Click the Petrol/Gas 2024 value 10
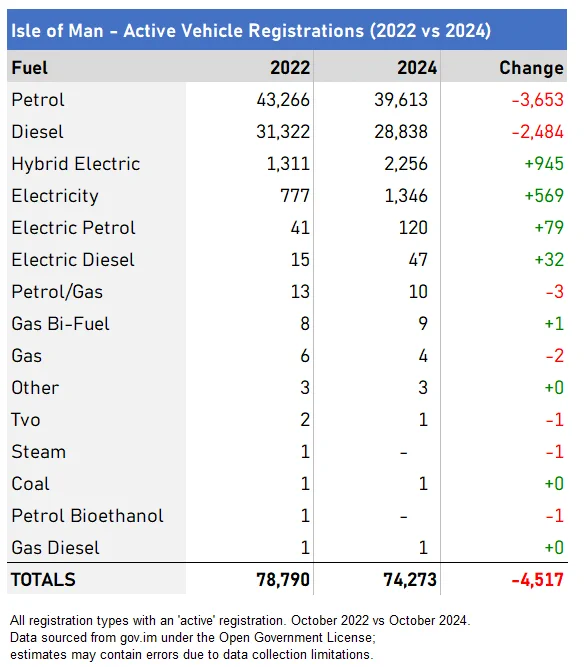This screenshot has height=667, width=588. click(418, 292)
